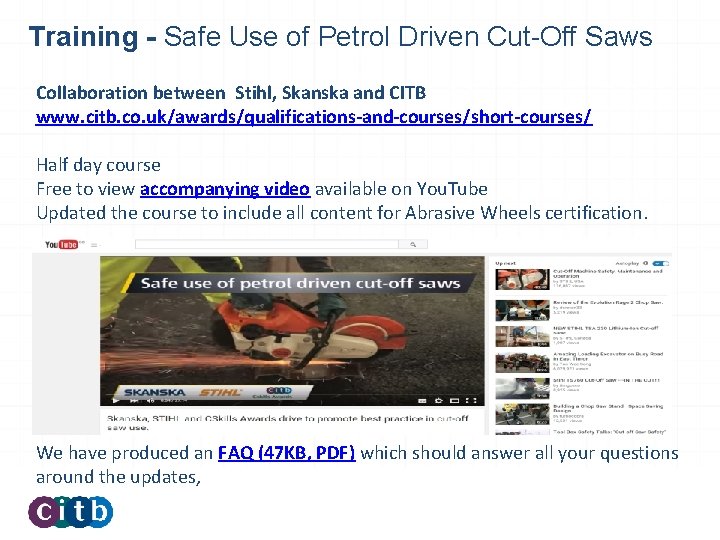Toggle the Autoplay switch
Viewport: 720px width, 540px height.
tap(661, 264)
